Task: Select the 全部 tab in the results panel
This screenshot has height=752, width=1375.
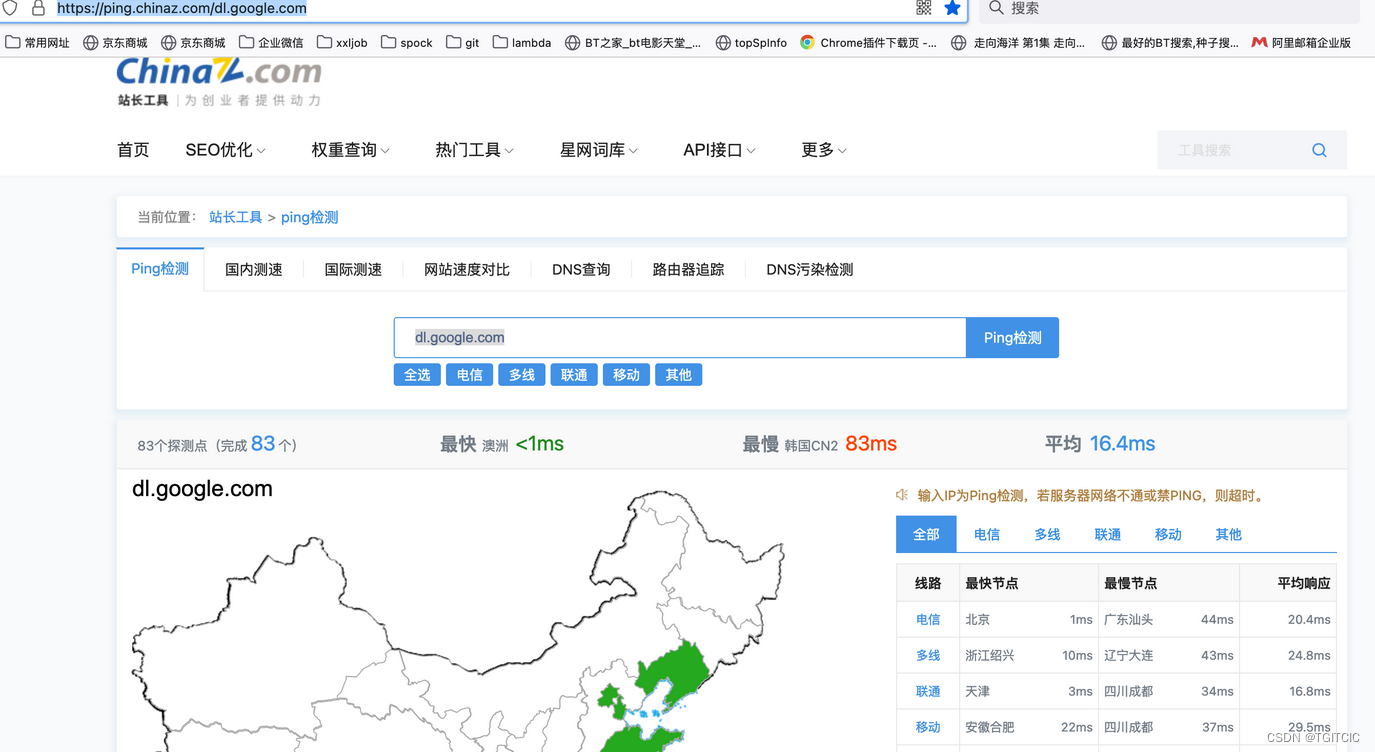Action: click(926, 534)
